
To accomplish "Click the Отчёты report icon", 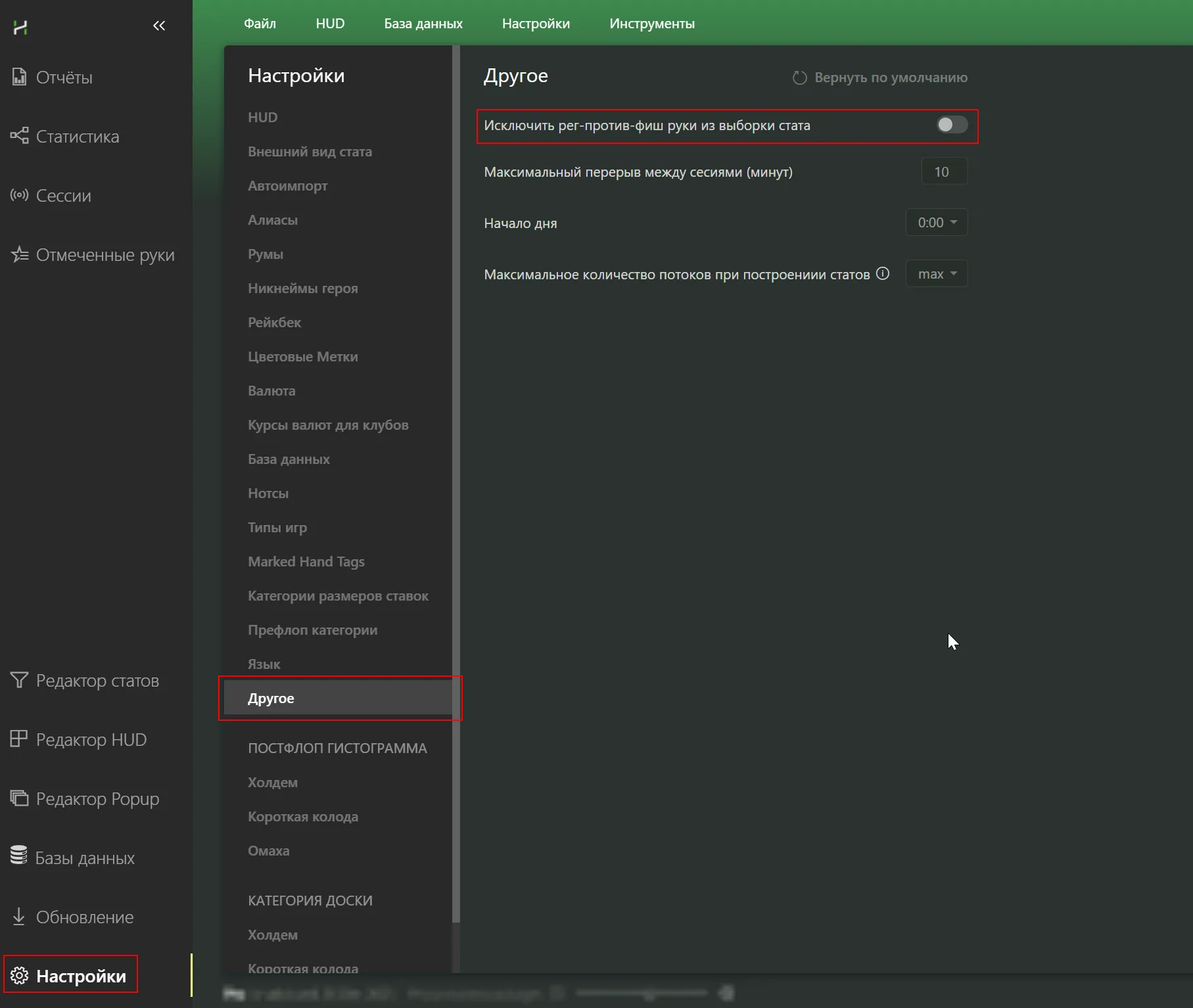I will (19, 77).
